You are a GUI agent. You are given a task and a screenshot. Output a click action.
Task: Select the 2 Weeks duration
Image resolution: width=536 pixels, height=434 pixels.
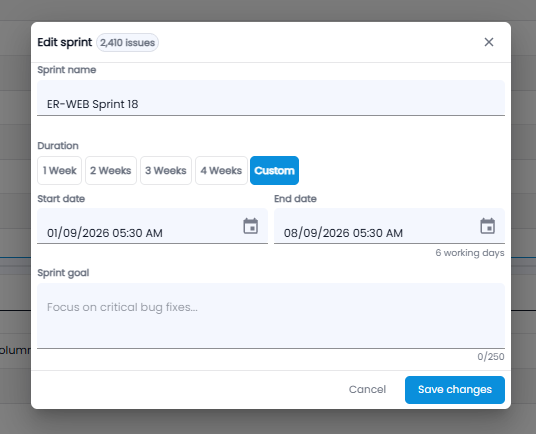coord(111,171)
